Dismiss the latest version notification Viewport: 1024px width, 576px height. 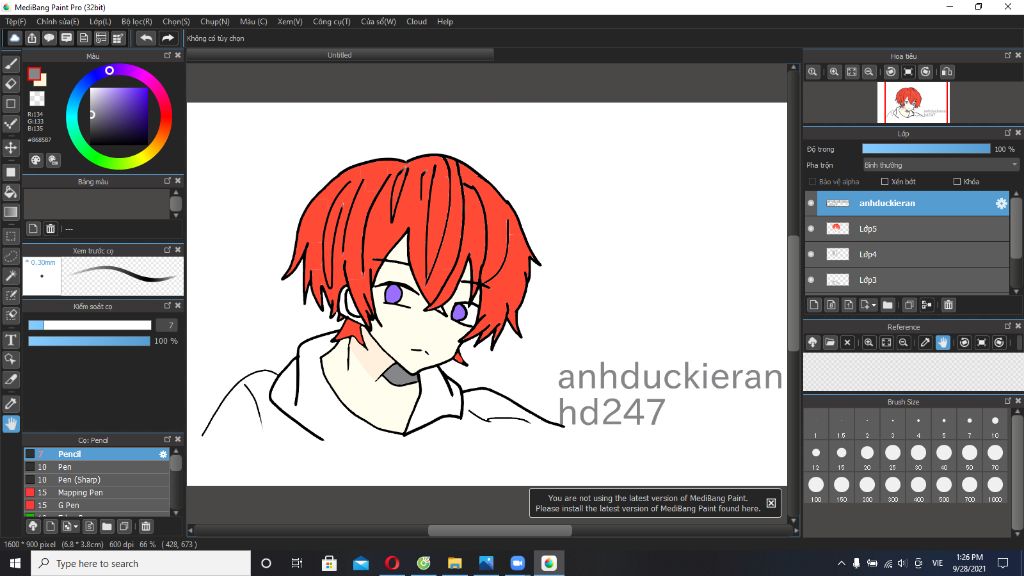[771, 503]
